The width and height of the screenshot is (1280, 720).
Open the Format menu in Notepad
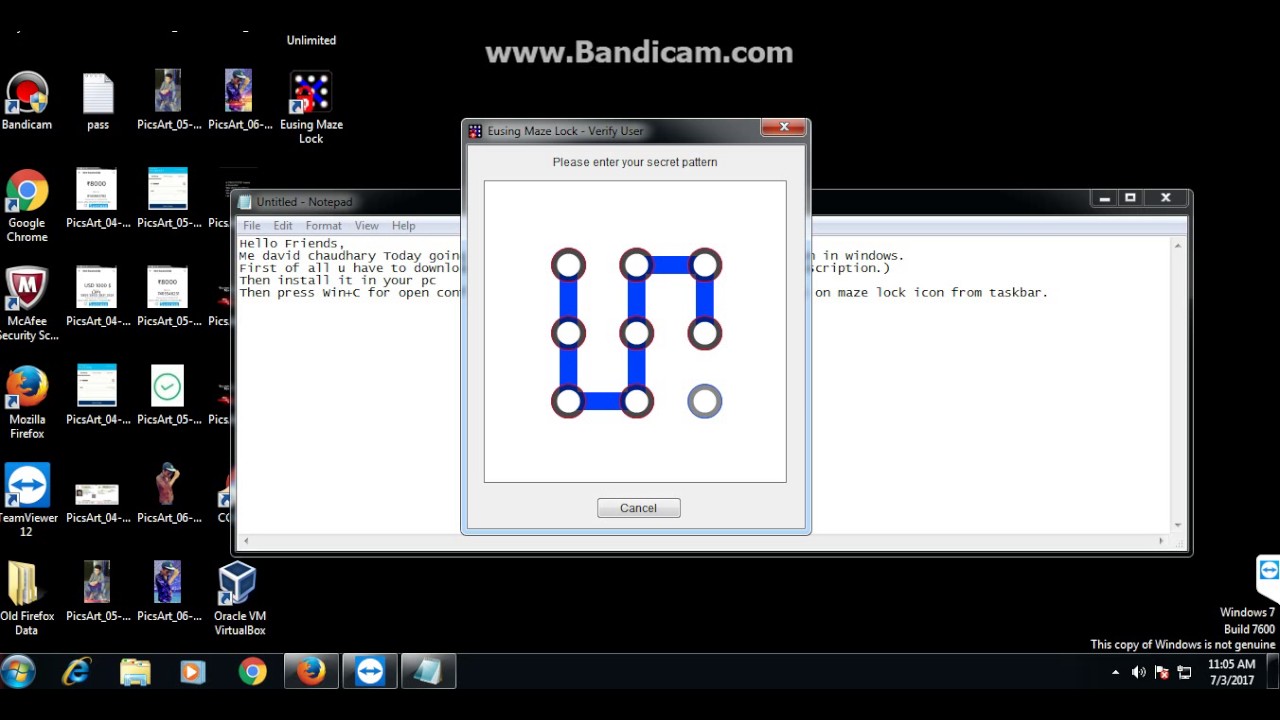[323, 226]
